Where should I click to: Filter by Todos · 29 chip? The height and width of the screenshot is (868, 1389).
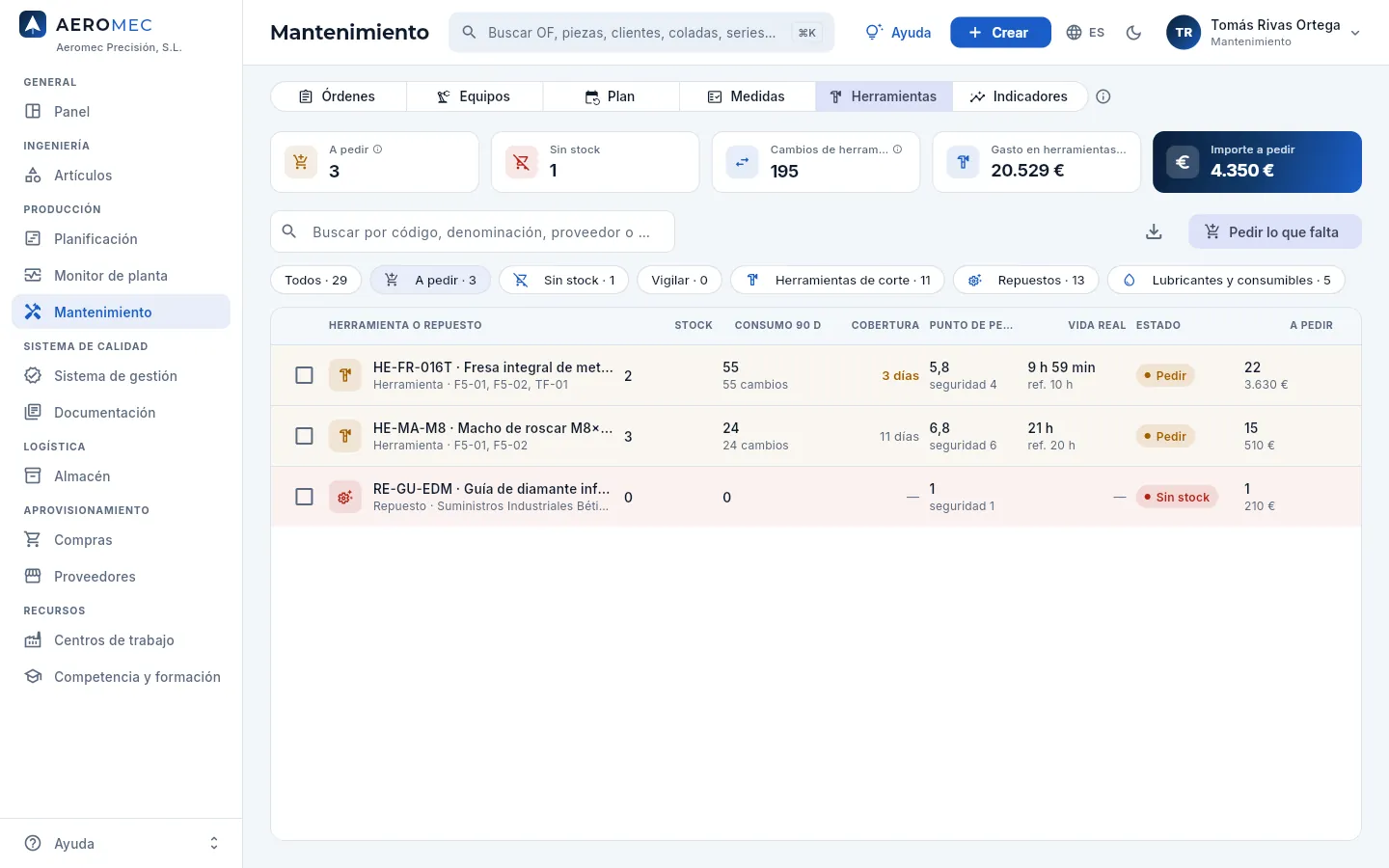pos(316,280)
